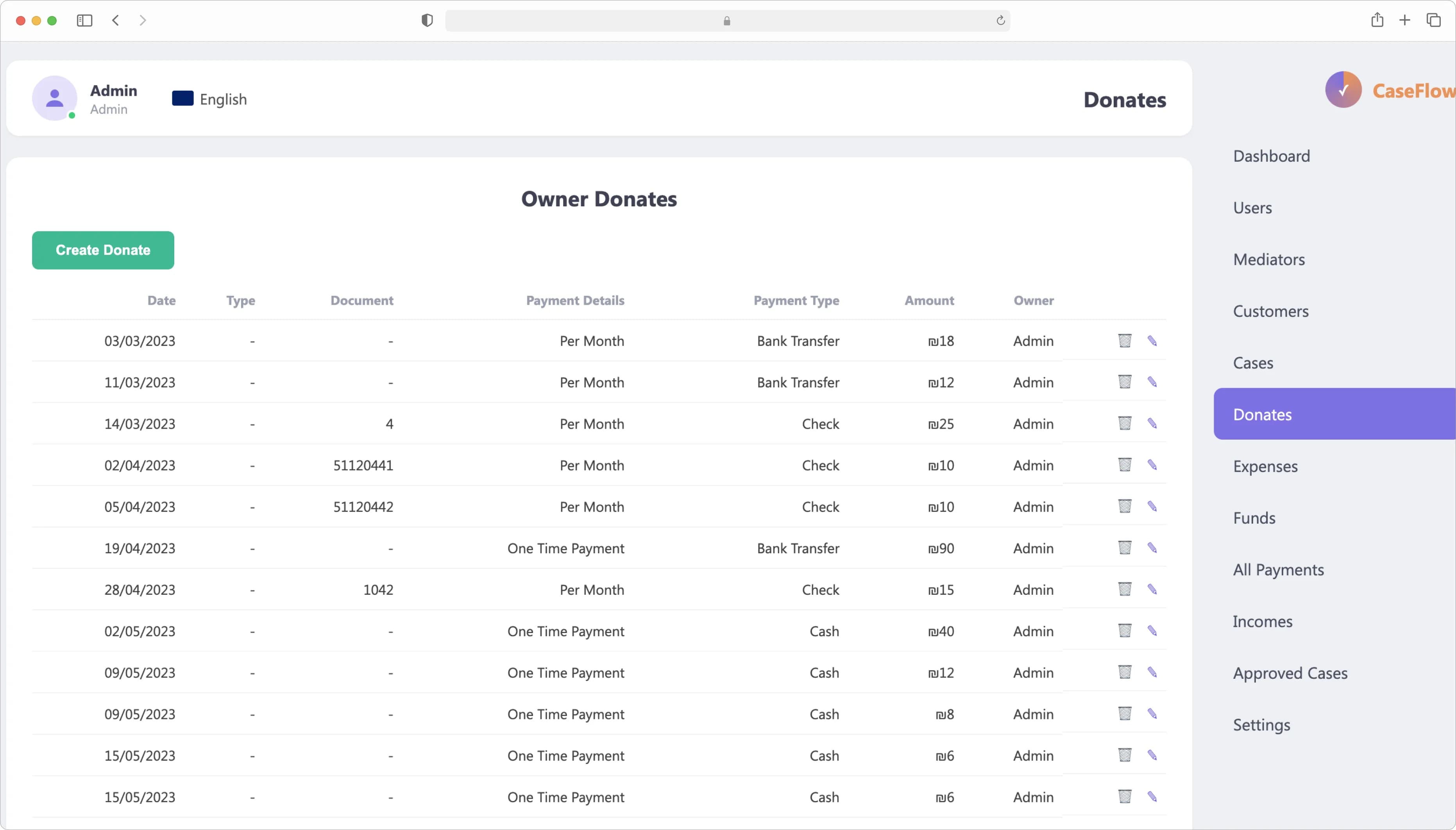Click the Admin user avatar icon
Viewport: 1456px width, 830px height.
pyautogui.click(x=54, y=98)
